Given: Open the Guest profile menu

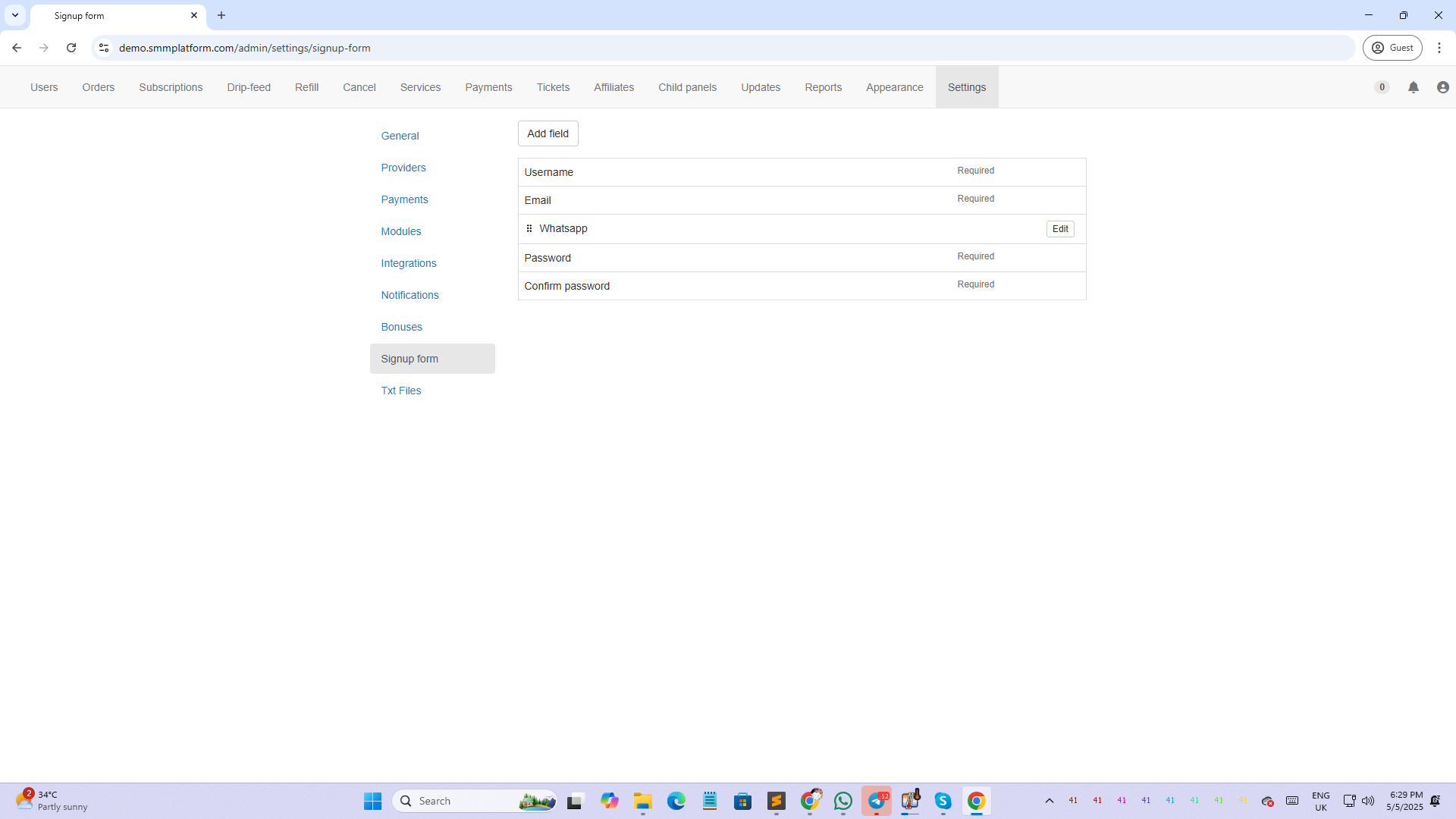Looking at the screenshot, I should [1392, 48].
